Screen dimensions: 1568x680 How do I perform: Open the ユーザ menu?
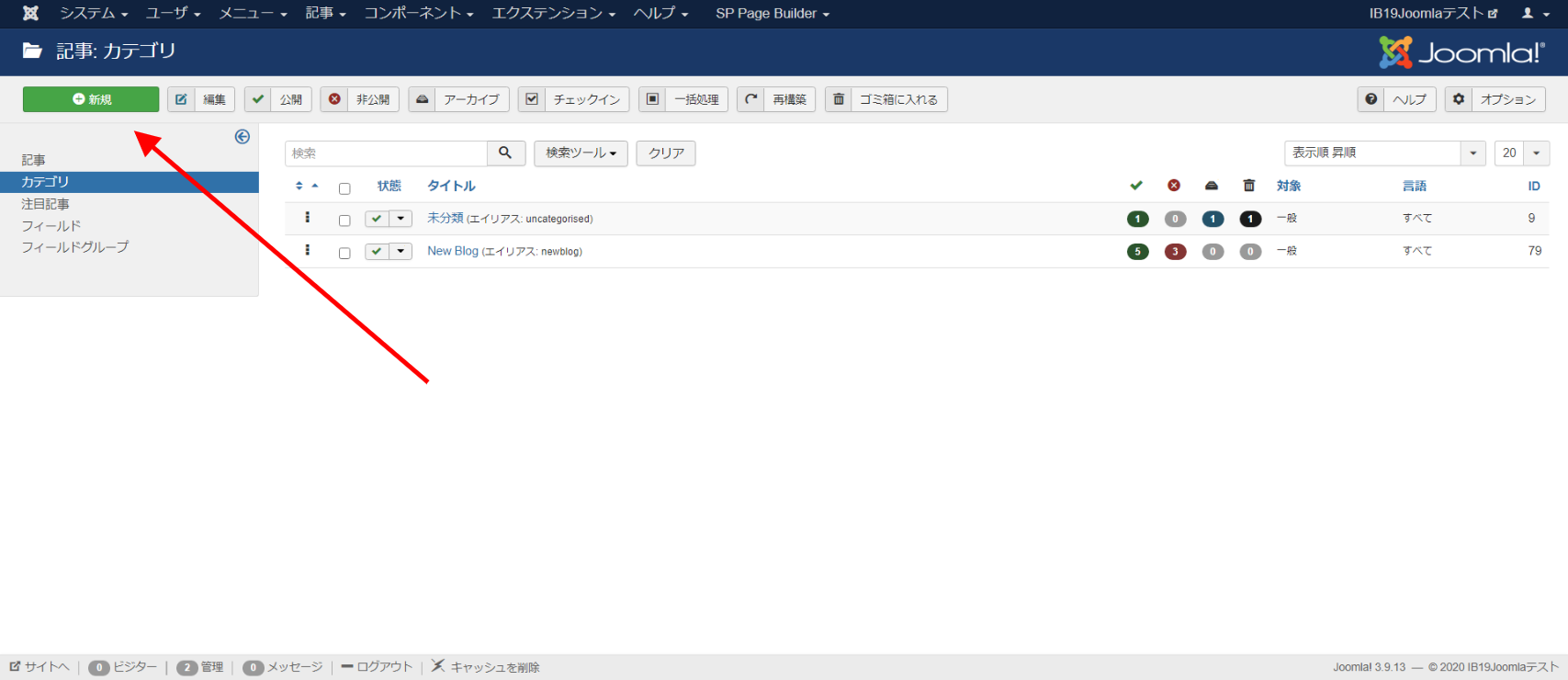pyautogui.click(x=173, y=13)
